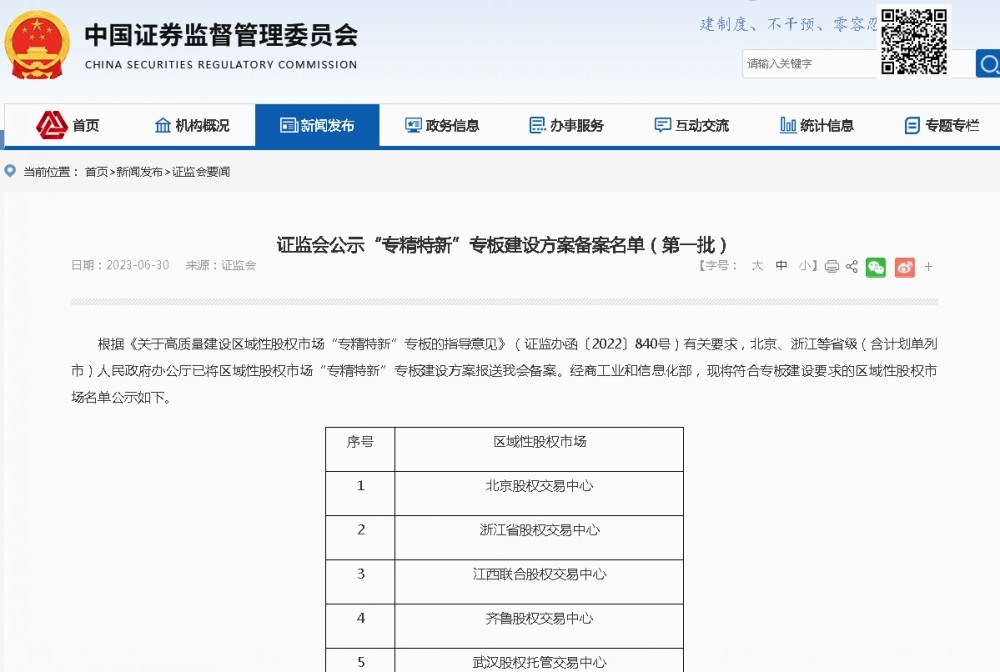Click the red home logo icon
The height and width of the screenshot is (672, 1000).
52,125
